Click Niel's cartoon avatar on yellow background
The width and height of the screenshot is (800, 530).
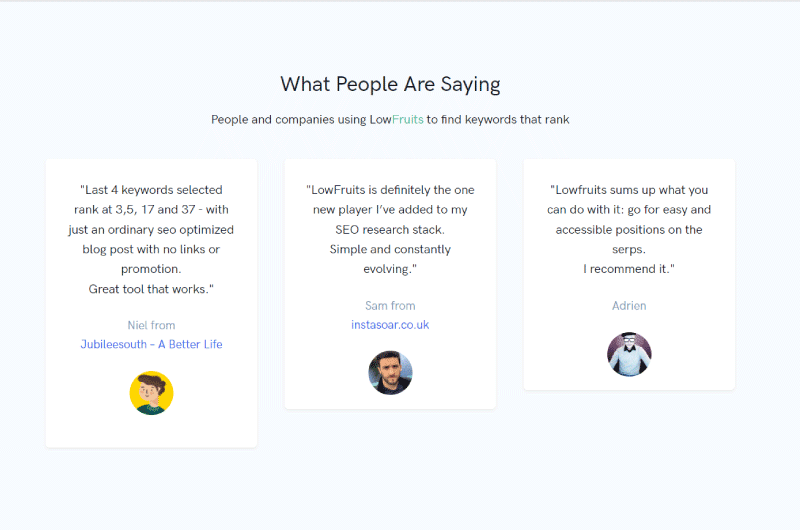coord(152,393)
